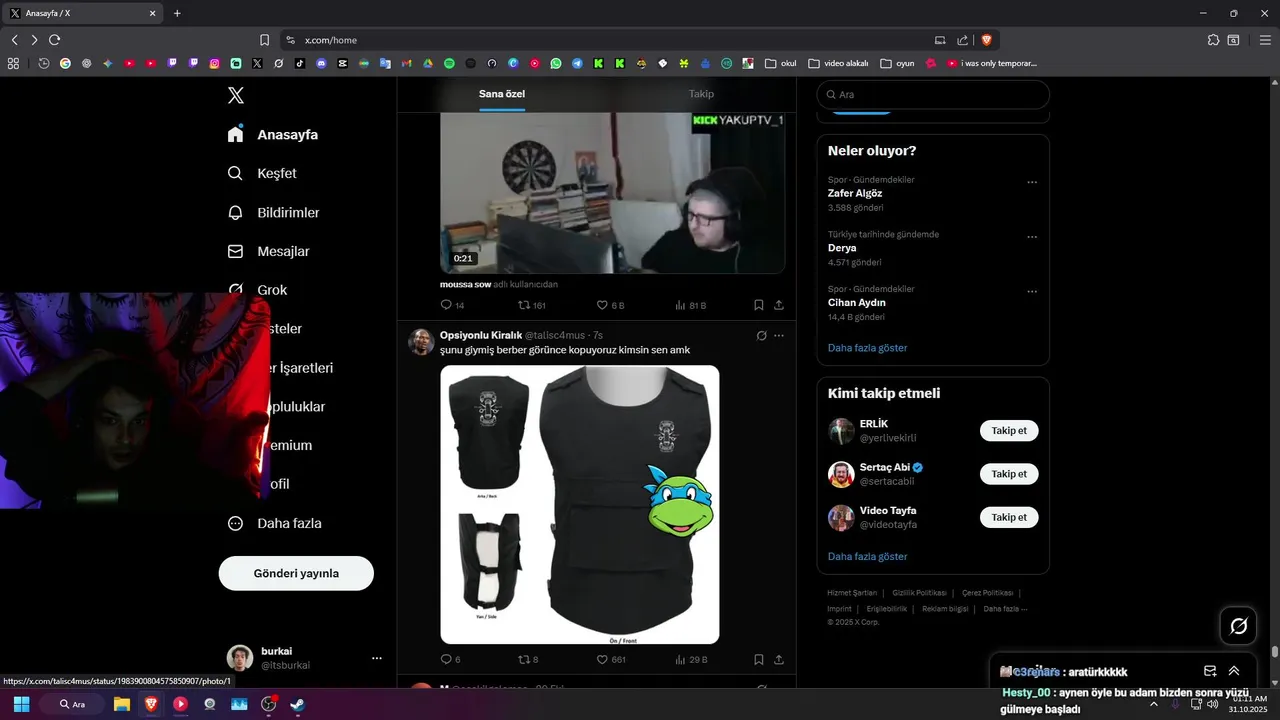Open the browser extensions icon

(1213, 40)
